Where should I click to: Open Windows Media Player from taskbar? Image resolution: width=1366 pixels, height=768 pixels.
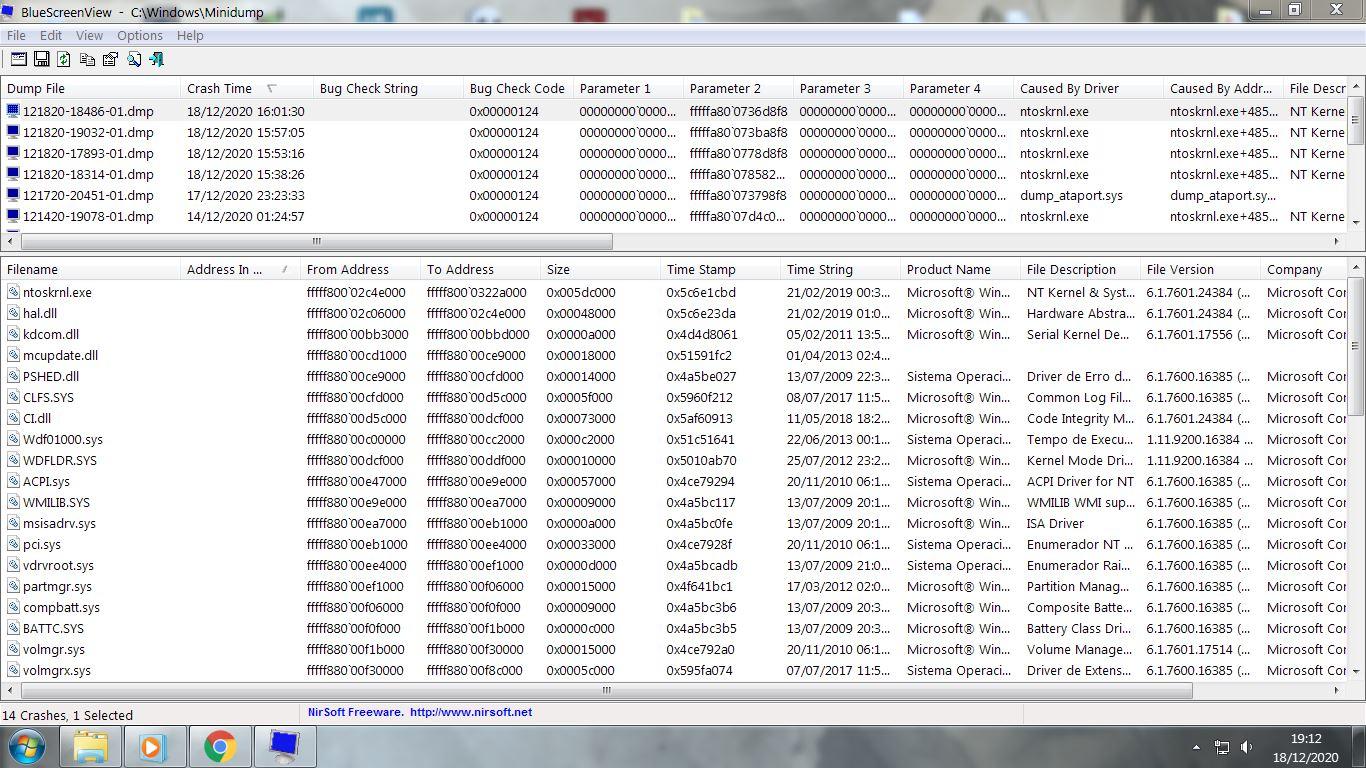pos(154,747)
